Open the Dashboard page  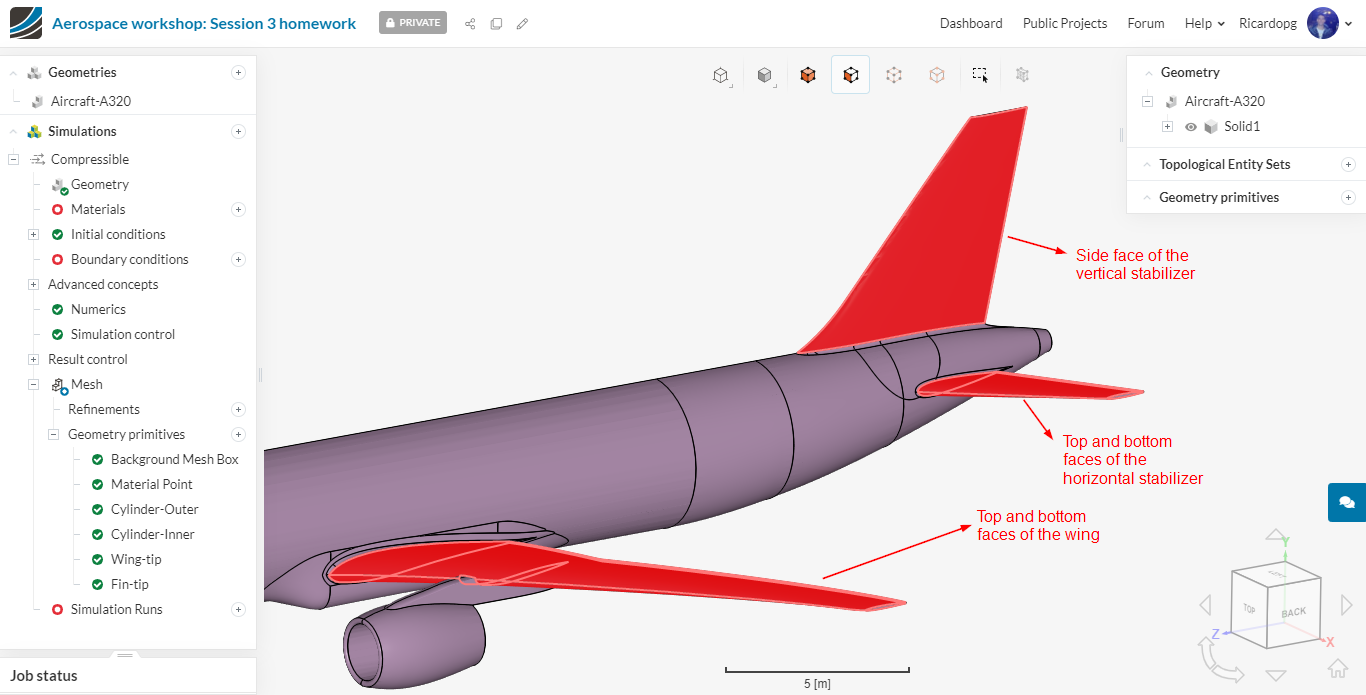[971, 23]
